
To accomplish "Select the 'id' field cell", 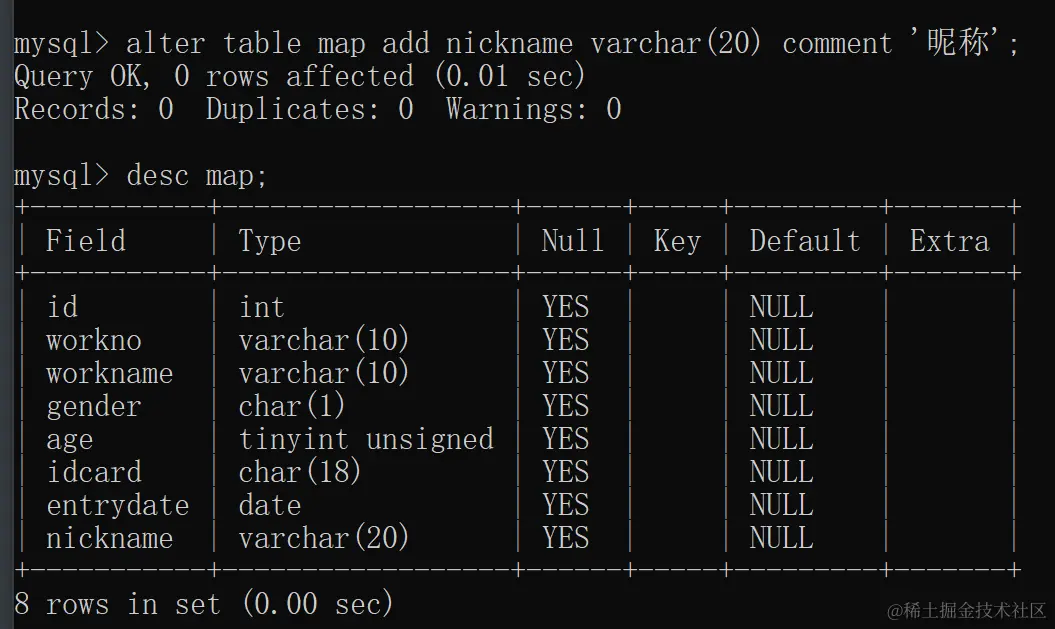I will tap(63, 307).
